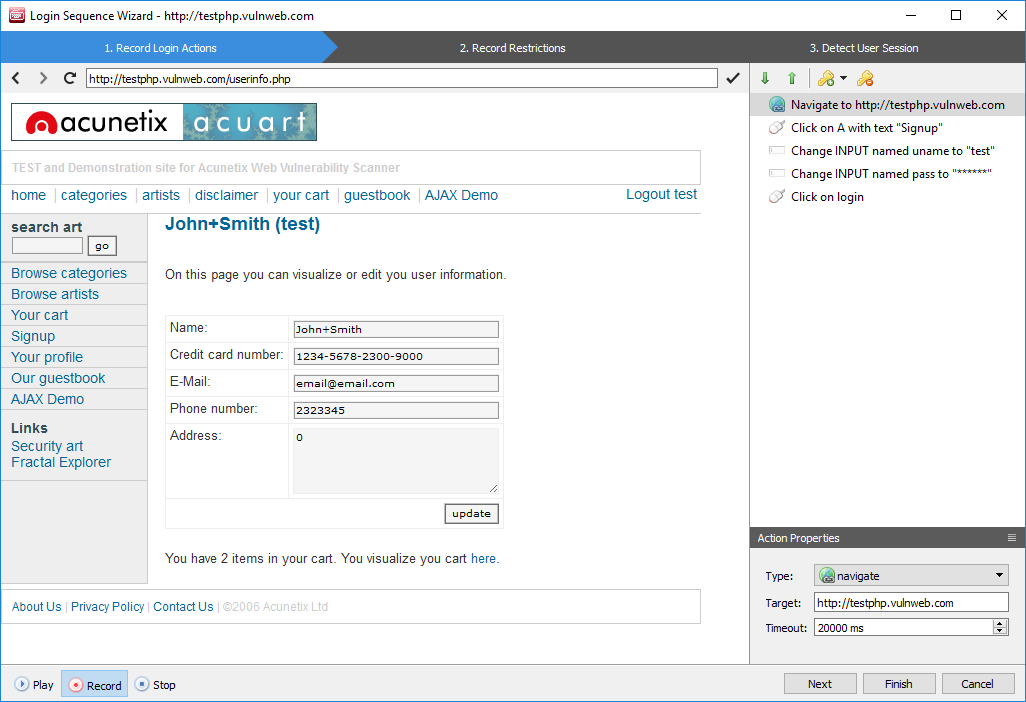Check the 'Change INPUT named uname' action checkbox
The width and height of the screenshot is (1026, 702).
coord(777,150)
